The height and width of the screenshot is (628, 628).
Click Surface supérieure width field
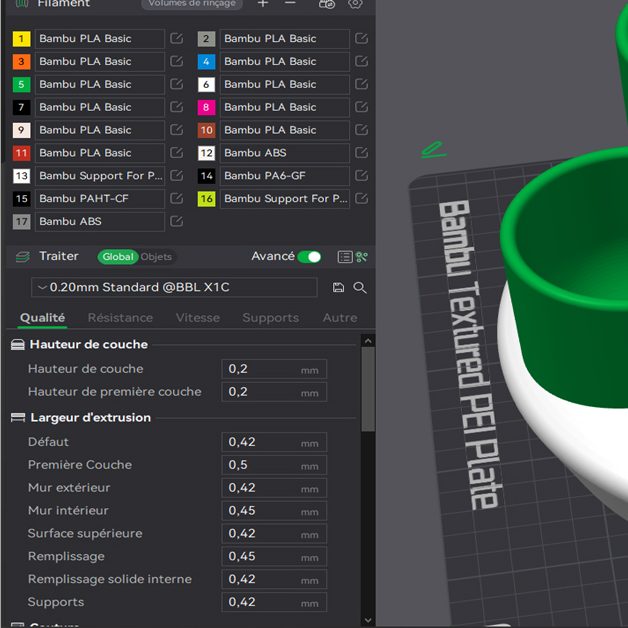coord(274,533)
